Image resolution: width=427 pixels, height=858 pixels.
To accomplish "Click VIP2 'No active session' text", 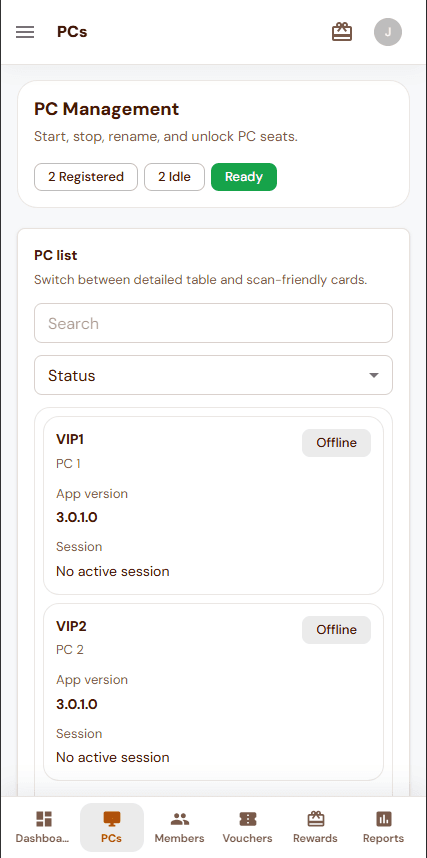I will [113, 757].
